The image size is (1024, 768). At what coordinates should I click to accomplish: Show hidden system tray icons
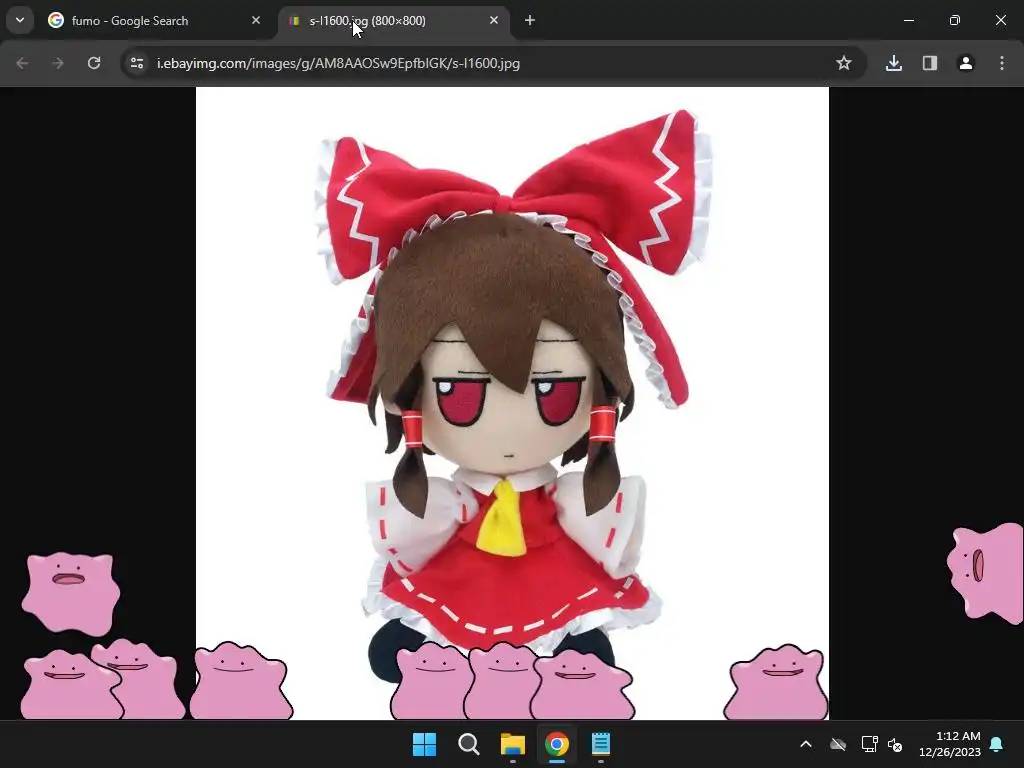click(x=806, y=744)
